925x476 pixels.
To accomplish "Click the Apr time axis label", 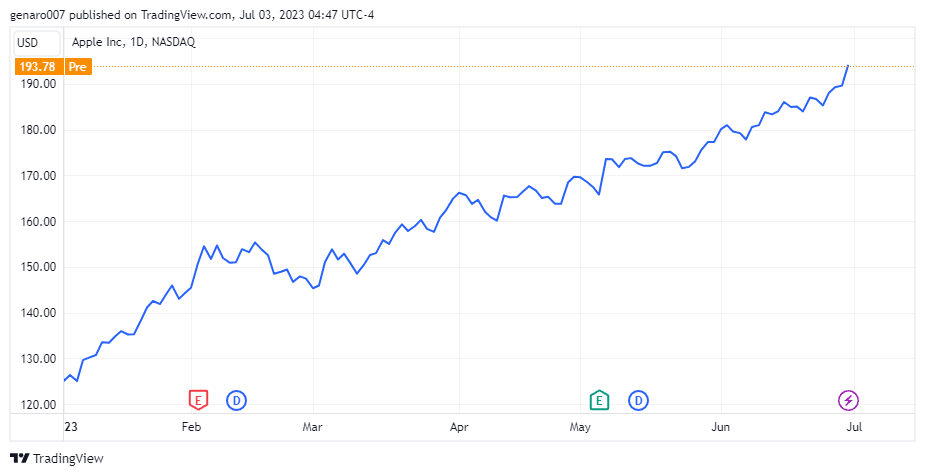I will (459, 426).
